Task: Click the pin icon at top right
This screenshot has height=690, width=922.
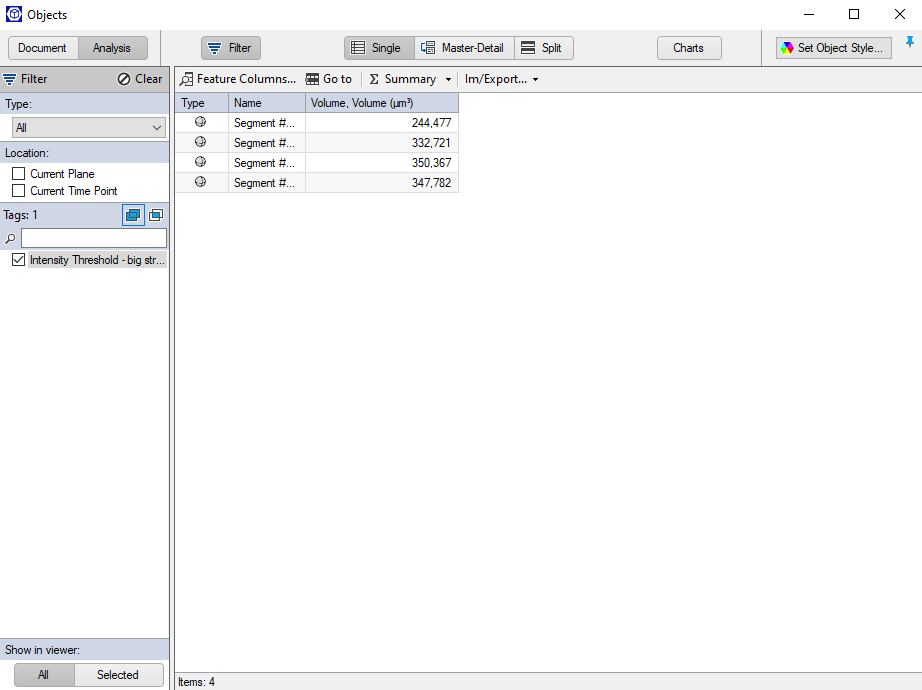Action: coord(912,42)
